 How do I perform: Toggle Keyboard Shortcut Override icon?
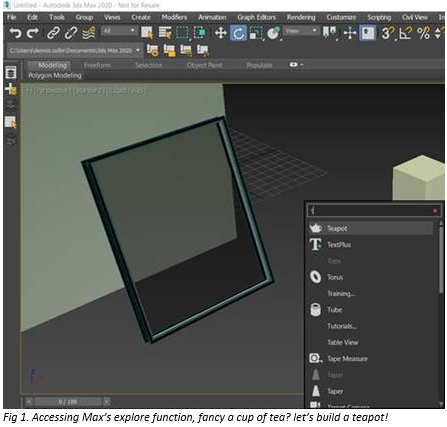368,33
